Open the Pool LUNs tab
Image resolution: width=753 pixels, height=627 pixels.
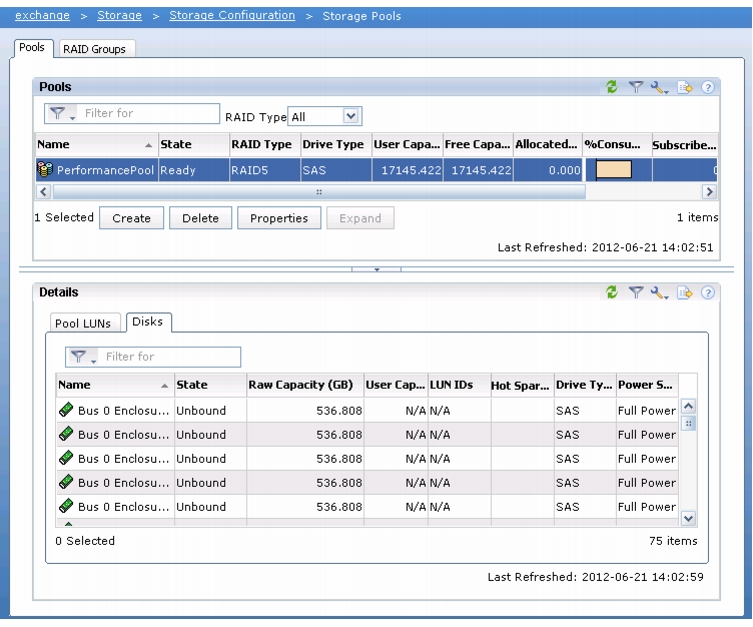tap(83, 323)
